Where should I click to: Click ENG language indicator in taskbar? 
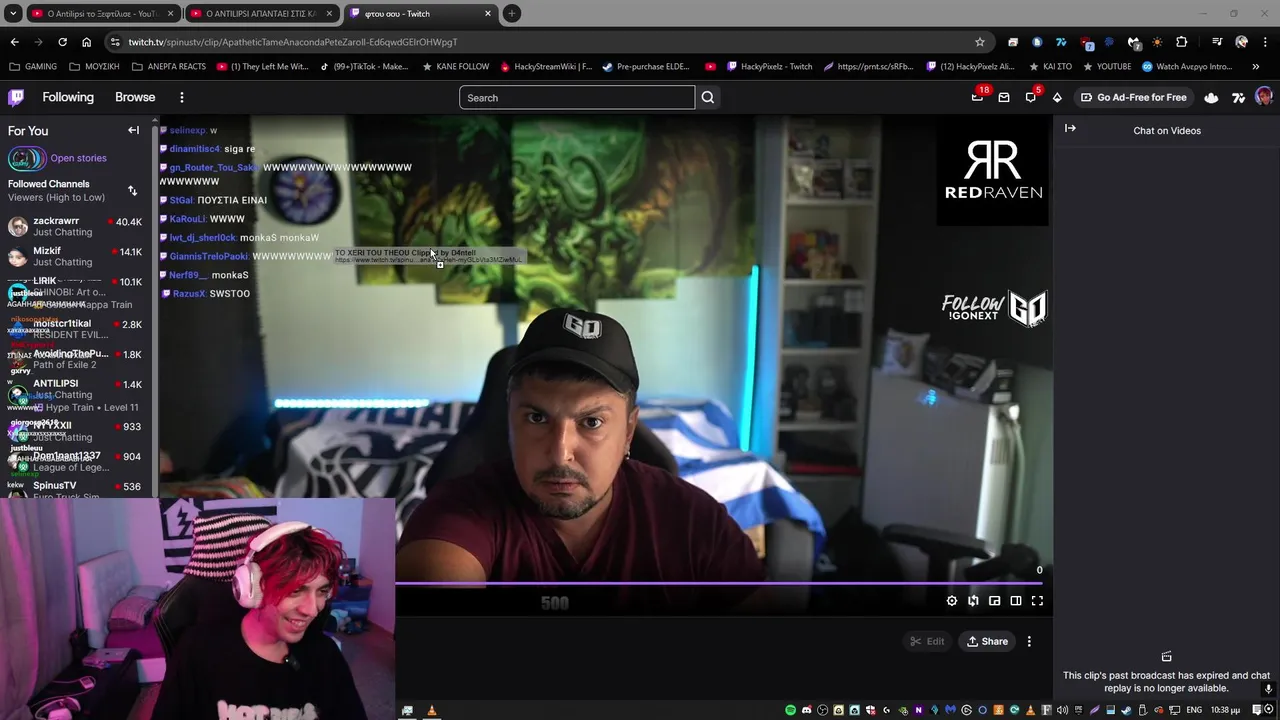(1194, 710)
